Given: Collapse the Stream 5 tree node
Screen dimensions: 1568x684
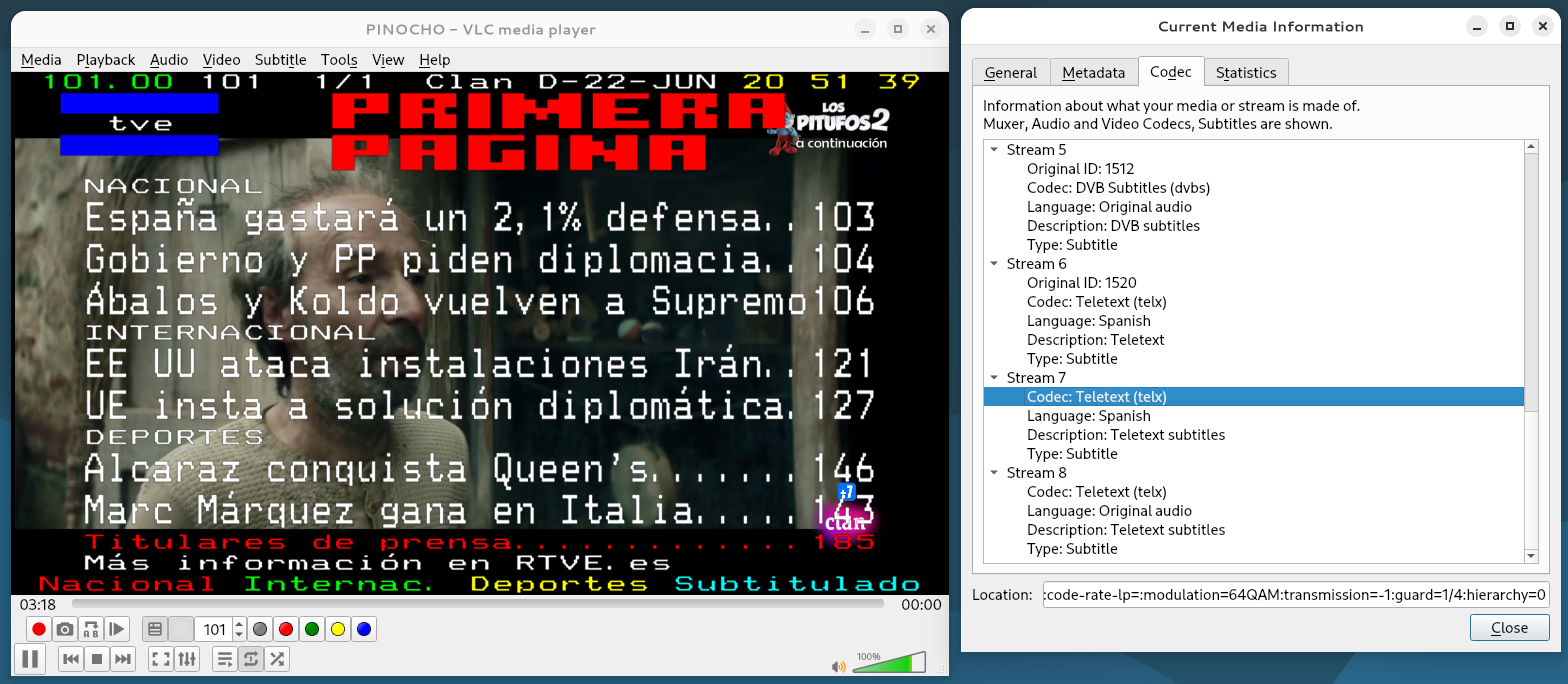Looking at the screenshot, I should (x=994, y=150).
